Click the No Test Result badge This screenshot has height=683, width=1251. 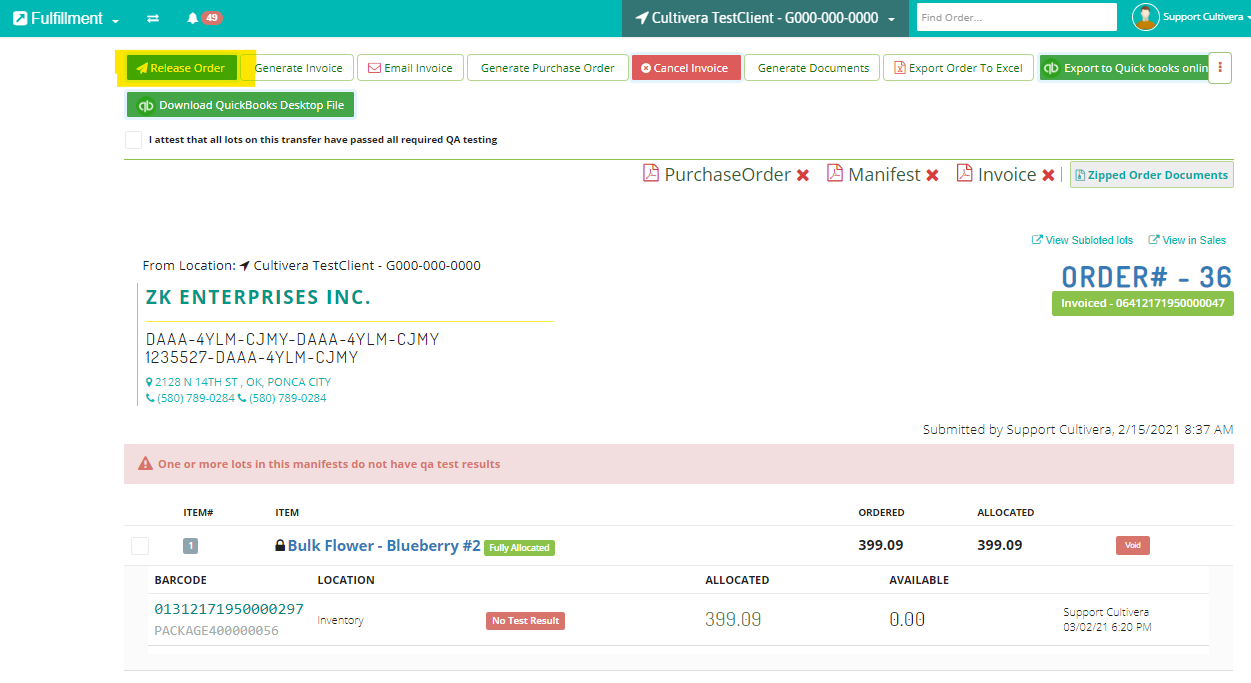[525, 621]
